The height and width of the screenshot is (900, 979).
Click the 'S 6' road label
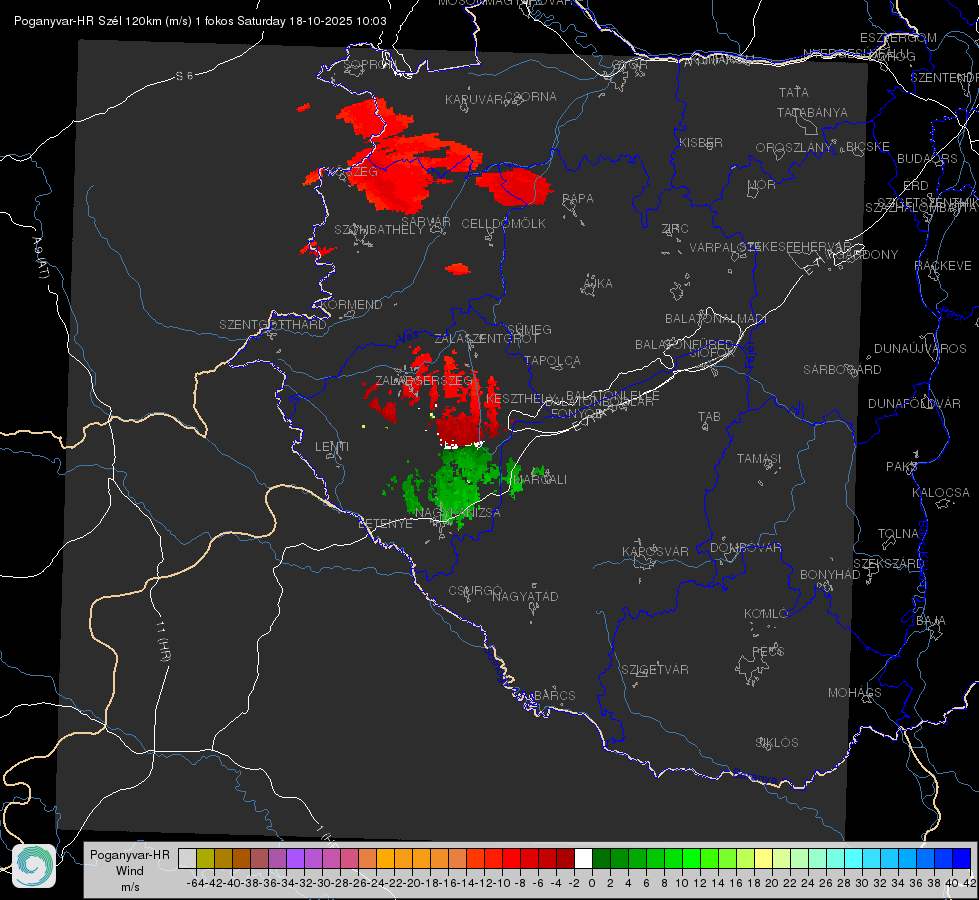pyautogui.click(x=184, y=76)
